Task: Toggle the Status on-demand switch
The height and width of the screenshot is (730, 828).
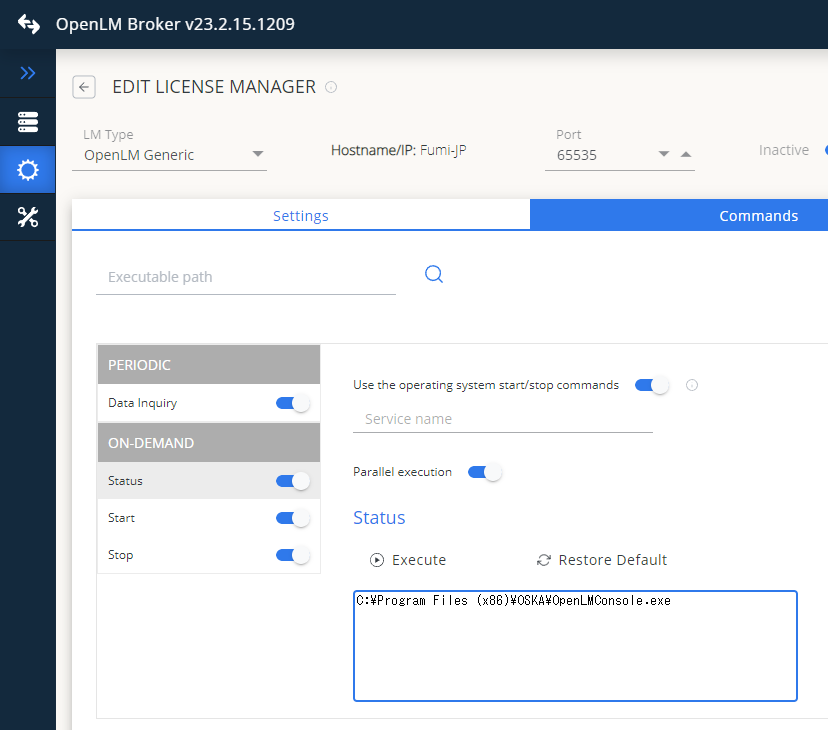Action: [292, 481]
